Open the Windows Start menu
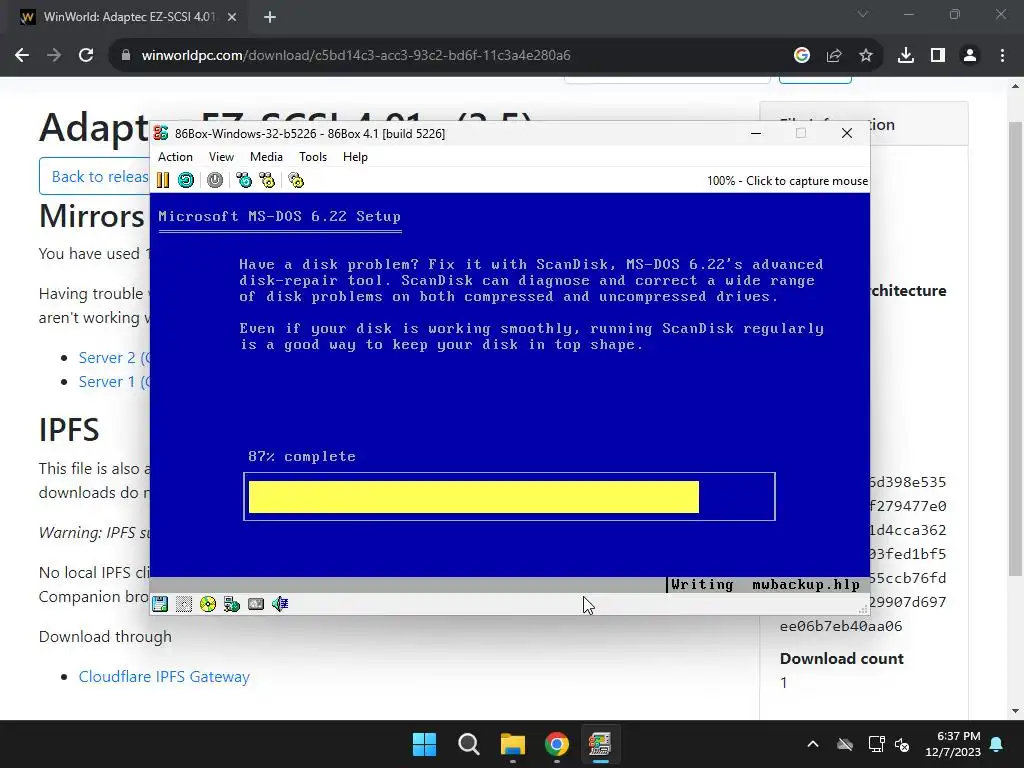 click(424, 744)
